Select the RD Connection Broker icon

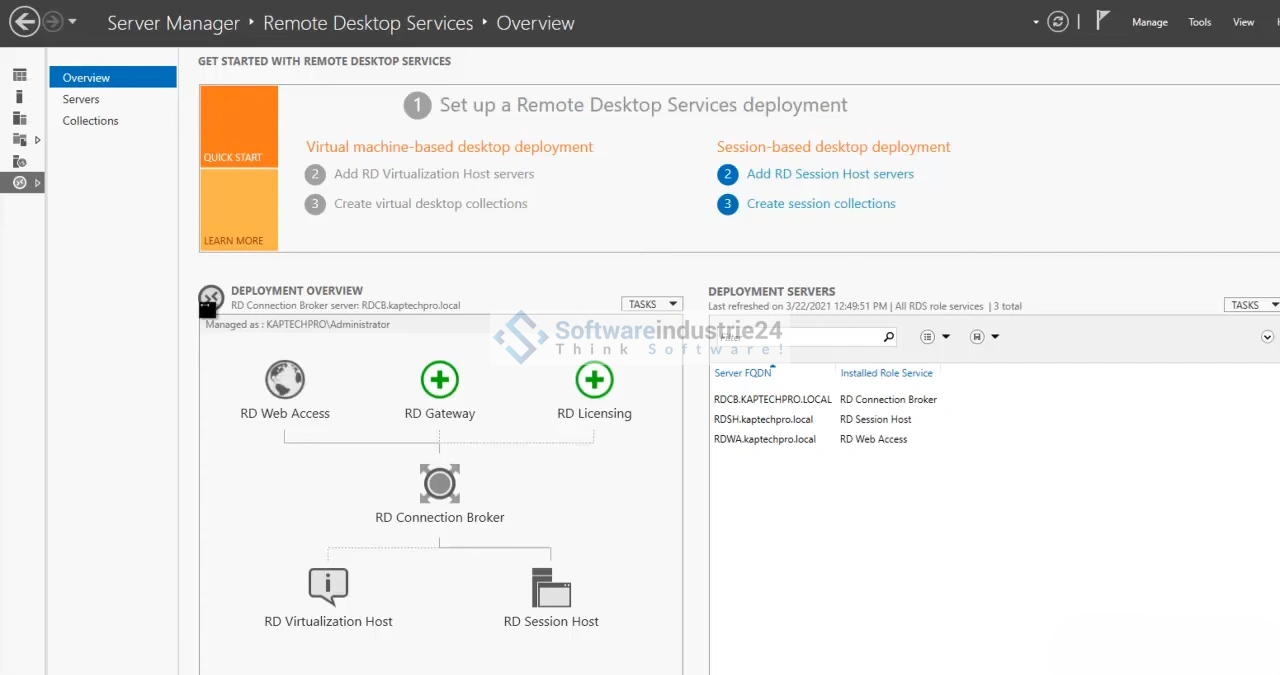point(439,484)
